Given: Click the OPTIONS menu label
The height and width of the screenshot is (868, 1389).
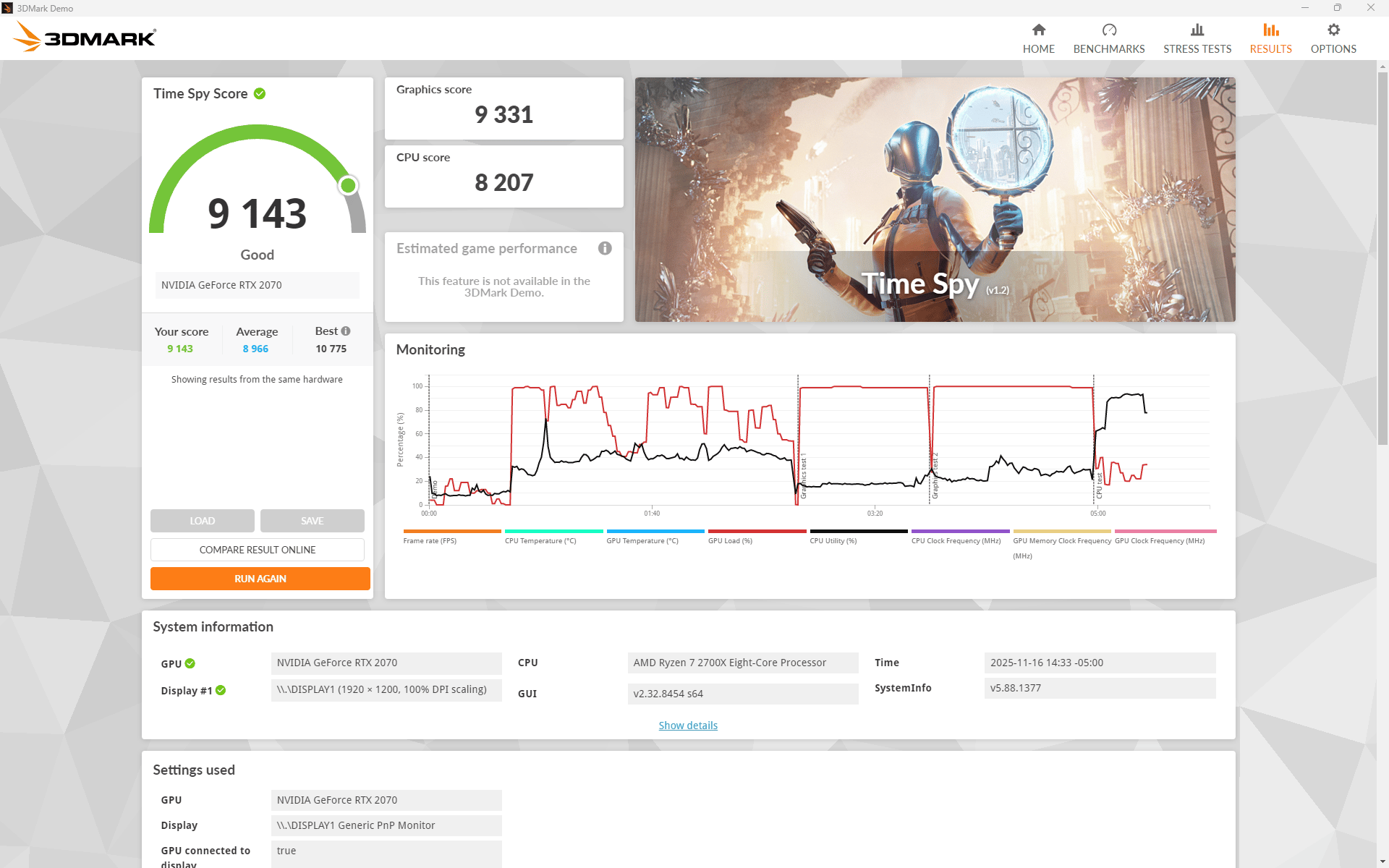Looking at the screenshot, I should click(1333, 49).
